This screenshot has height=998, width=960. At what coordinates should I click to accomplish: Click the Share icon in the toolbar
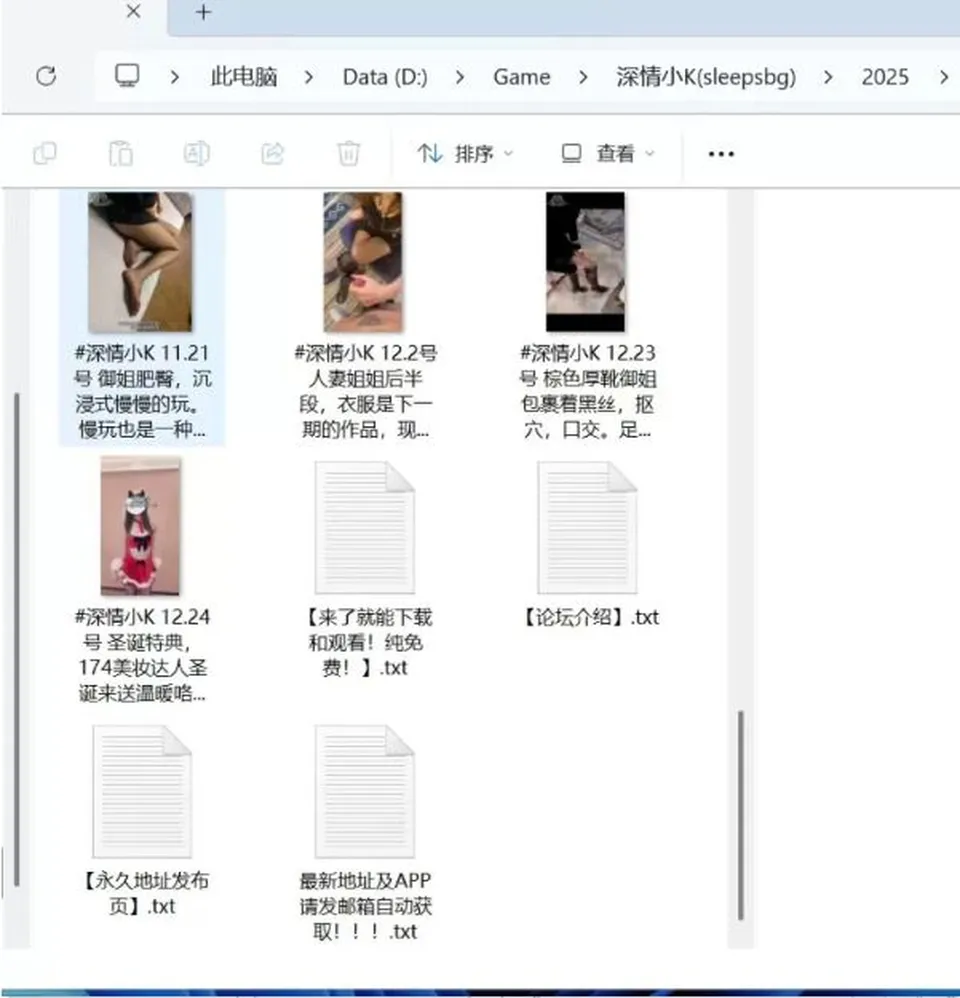(x=272, y=153)
